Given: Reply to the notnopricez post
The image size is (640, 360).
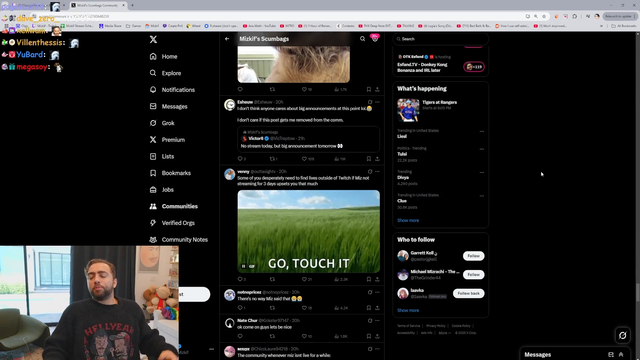Looking at the screenshot, I should pos(240,308).
